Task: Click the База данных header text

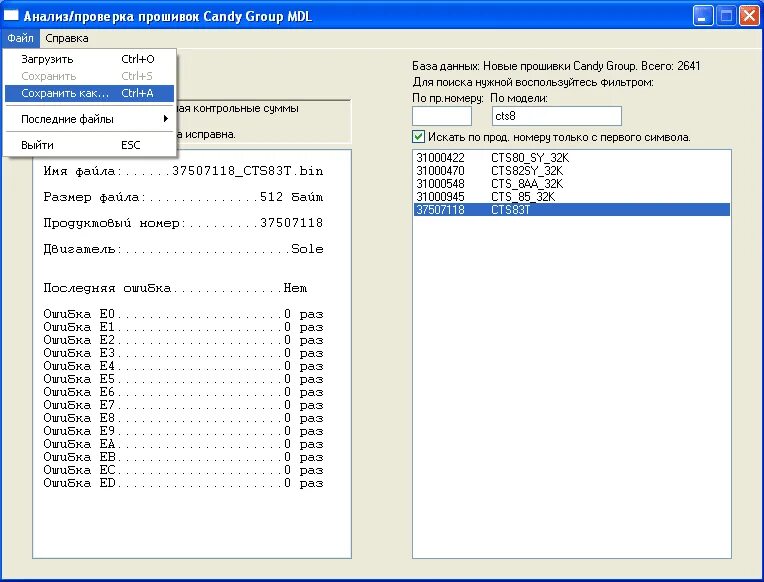Action: 556,66
